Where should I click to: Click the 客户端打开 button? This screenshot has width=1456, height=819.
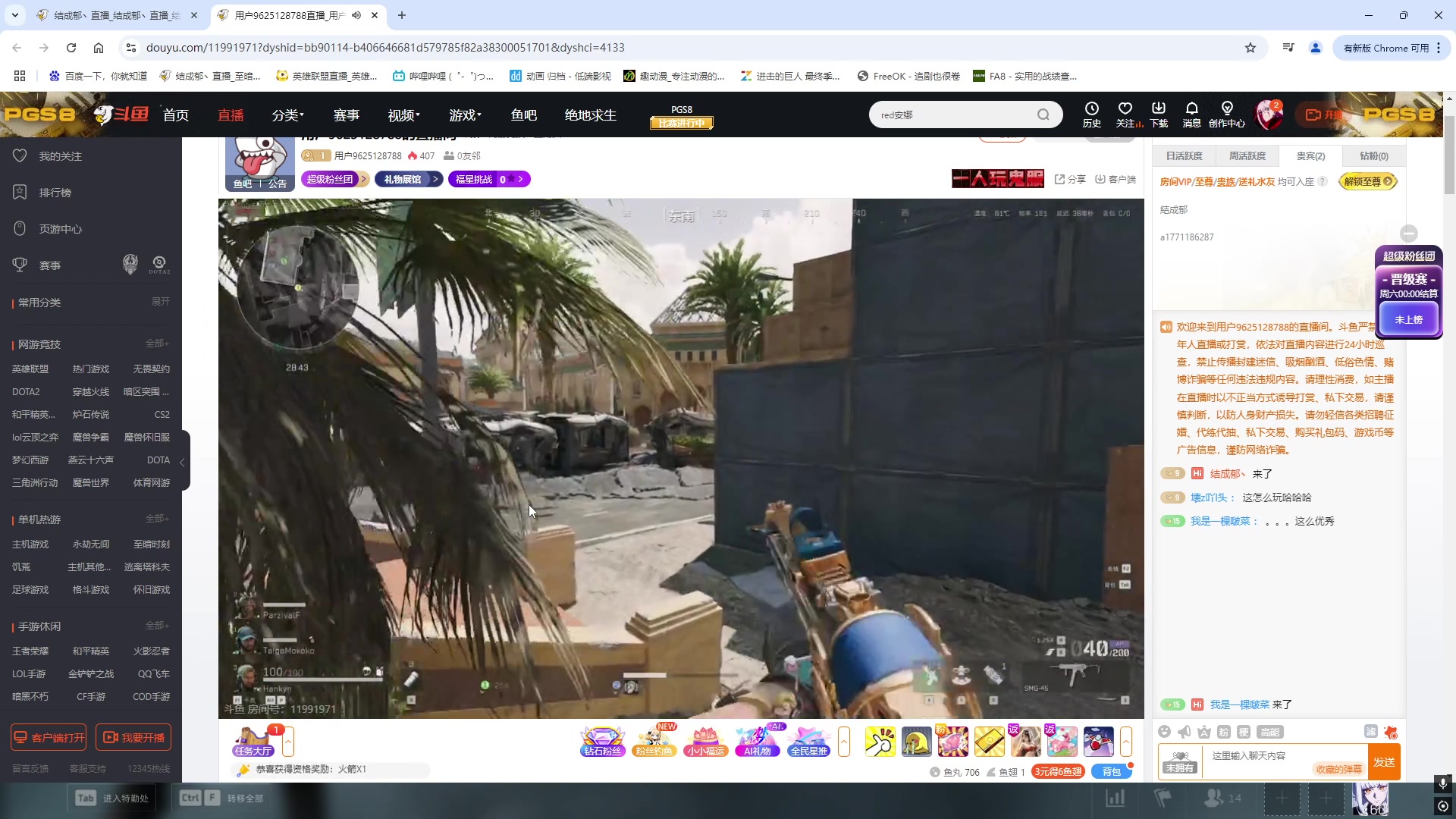click(49, 737)
